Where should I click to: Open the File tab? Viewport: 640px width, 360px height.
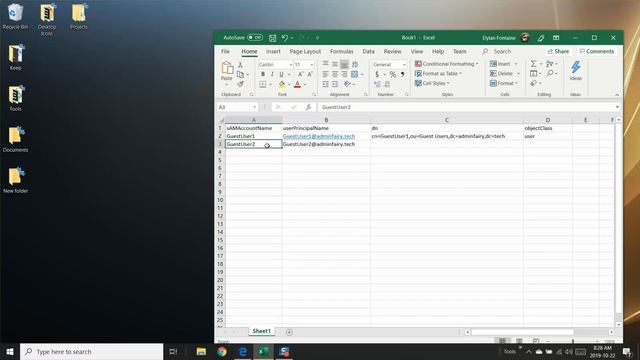click(225, 51)
